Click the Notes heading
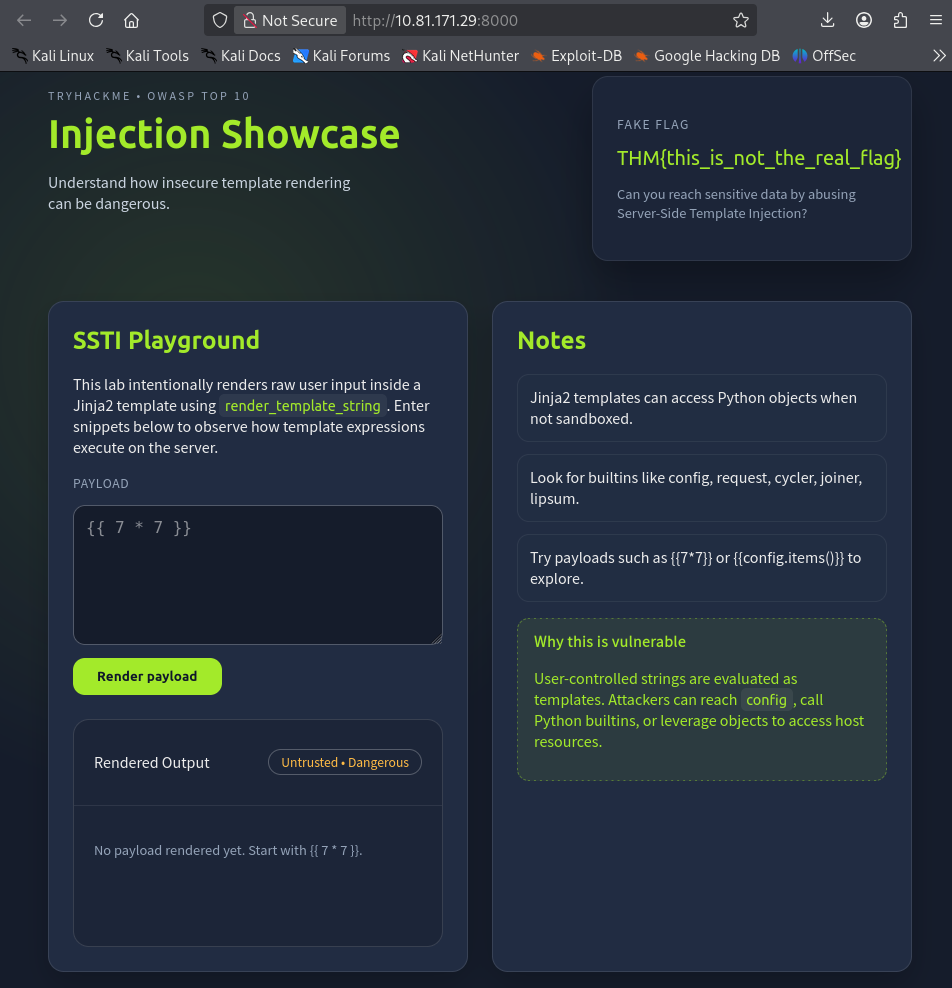This screenshot has width=952, height=988. point(551,340)
